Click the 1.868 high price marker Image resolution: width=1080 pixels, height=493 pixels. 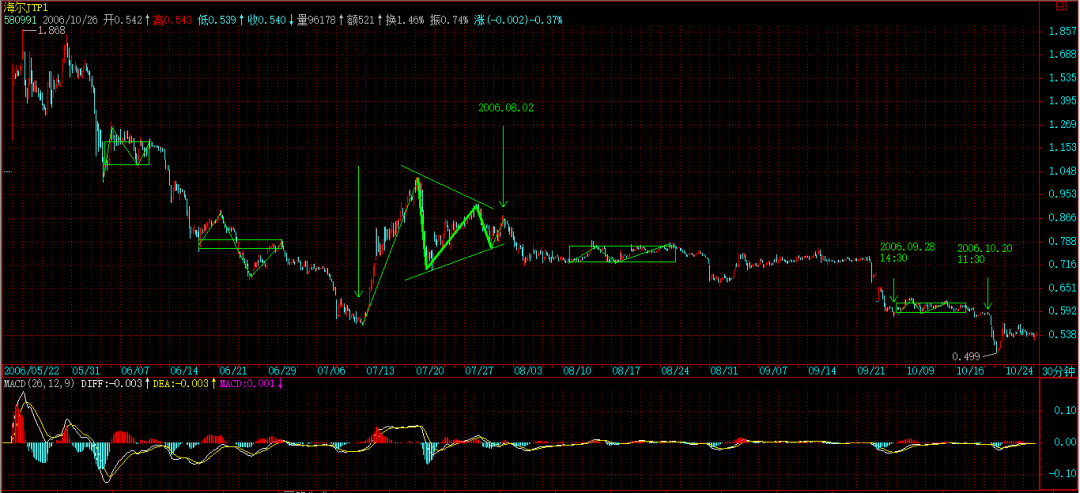coord(52,31)
